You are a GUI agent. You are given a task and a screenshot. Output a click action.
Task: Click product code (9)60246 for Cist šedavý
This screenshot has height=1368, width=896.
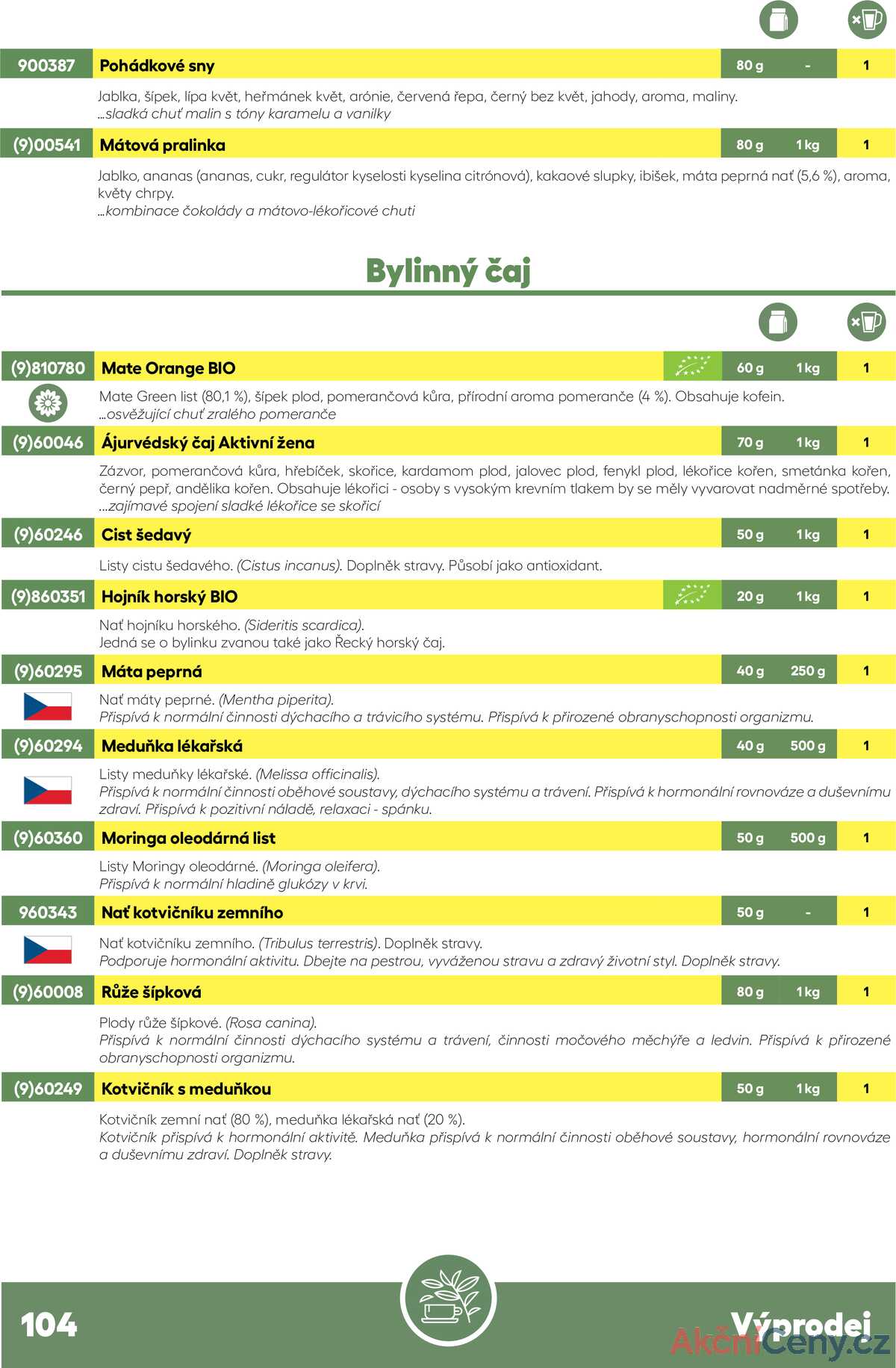48,535
